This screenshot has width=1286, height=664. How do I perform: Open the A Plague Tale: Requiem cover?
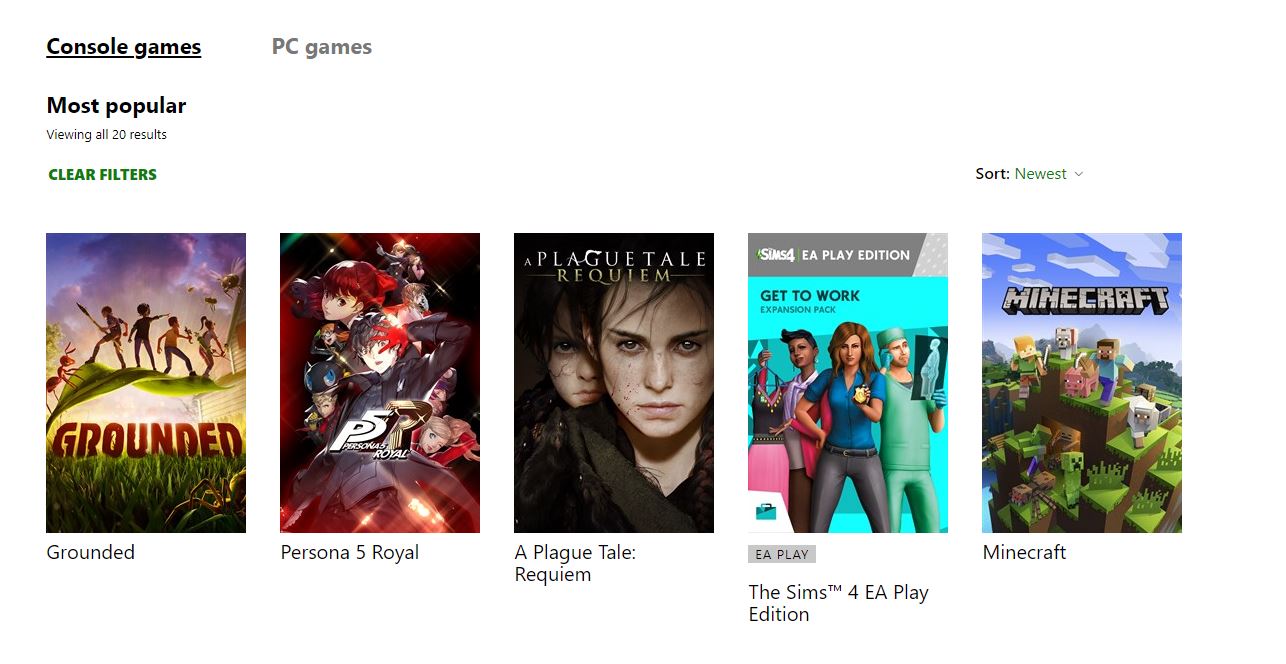[614, 383]
